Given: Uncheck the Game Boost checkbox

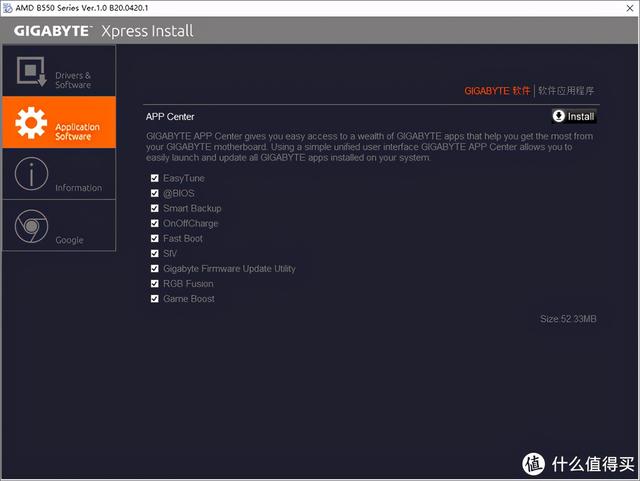Looking at the screenshot, I should (155, 299).
